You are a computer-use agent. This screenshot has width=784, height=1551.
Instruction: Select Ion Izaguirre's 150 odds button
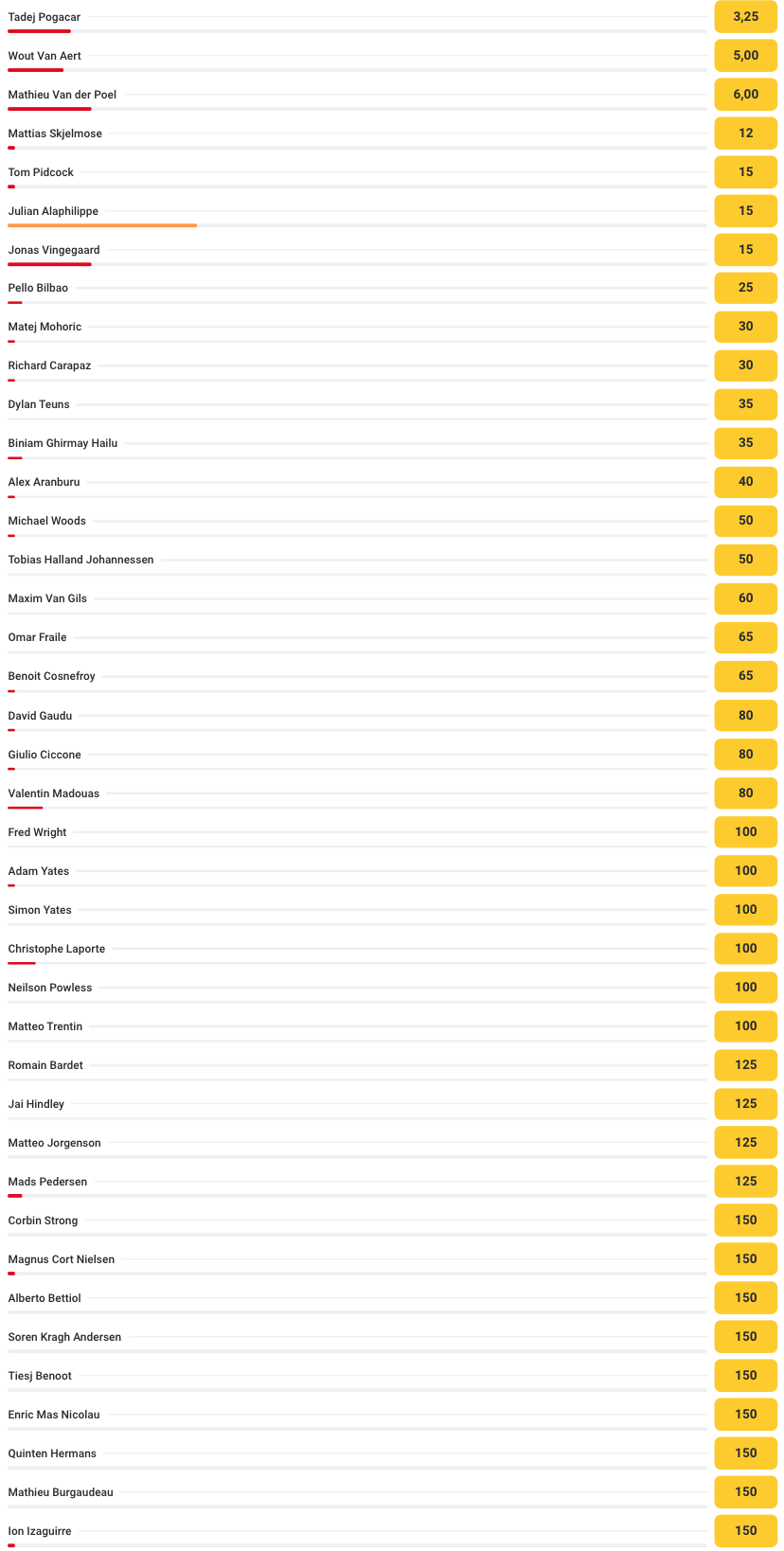click(745, 1531)
